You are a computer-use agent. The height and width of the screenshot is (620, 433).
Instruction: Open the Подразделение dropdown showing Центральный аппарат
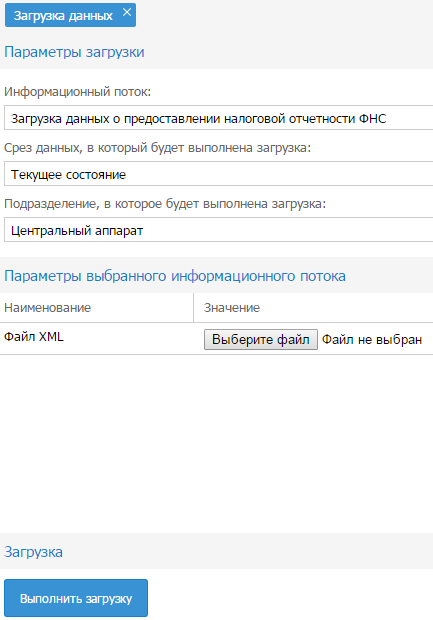point(218,231)
